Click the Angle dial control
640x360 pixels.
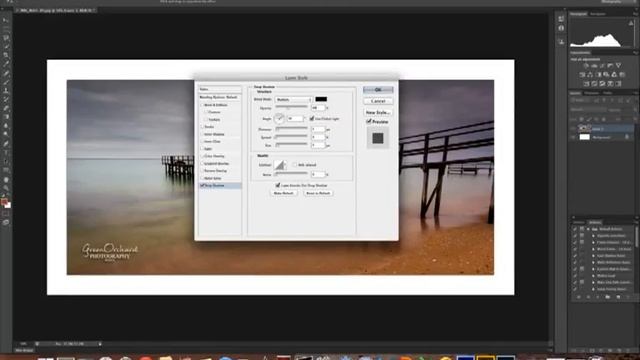point(279,118)
